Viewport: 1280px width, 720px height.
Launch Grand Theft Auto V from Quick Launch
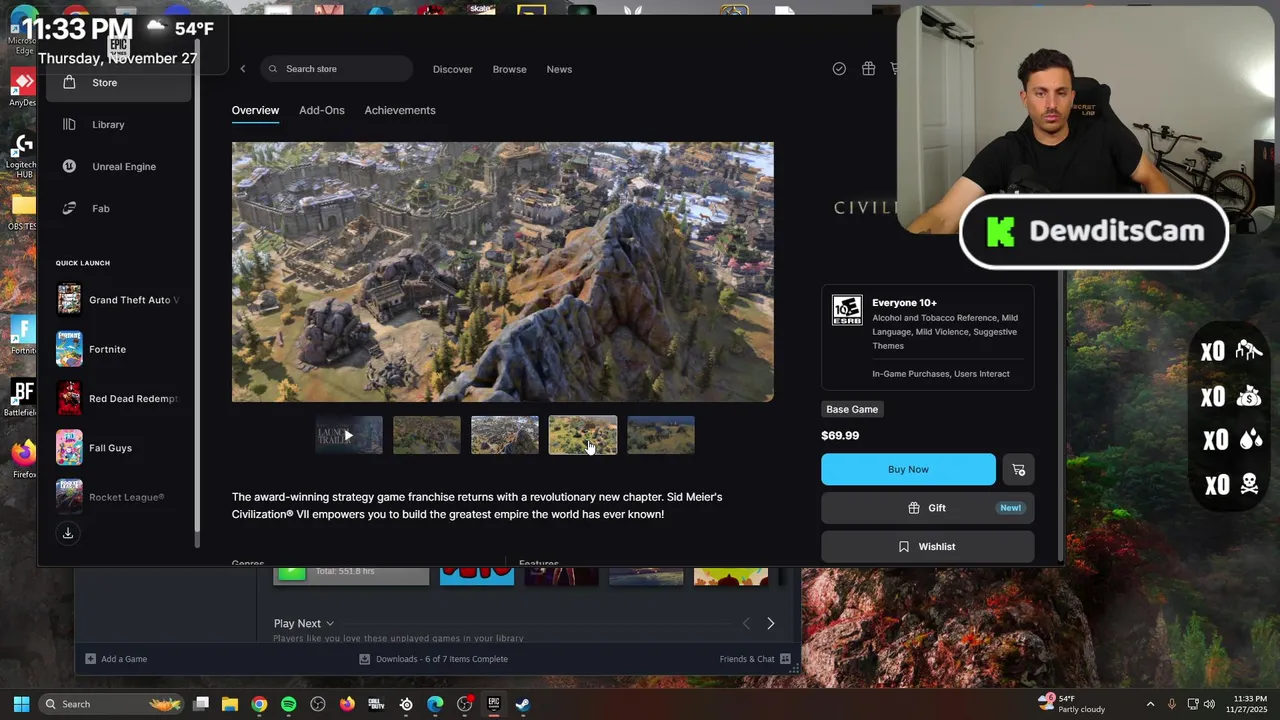click(x=118, y=300)
